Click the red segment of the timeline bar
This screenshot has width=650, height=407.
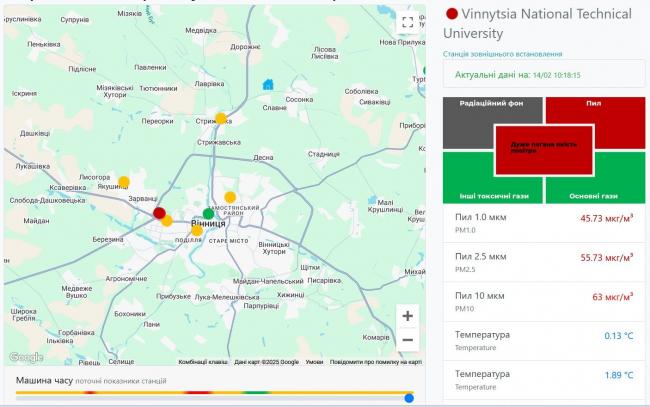pos(198,392)
